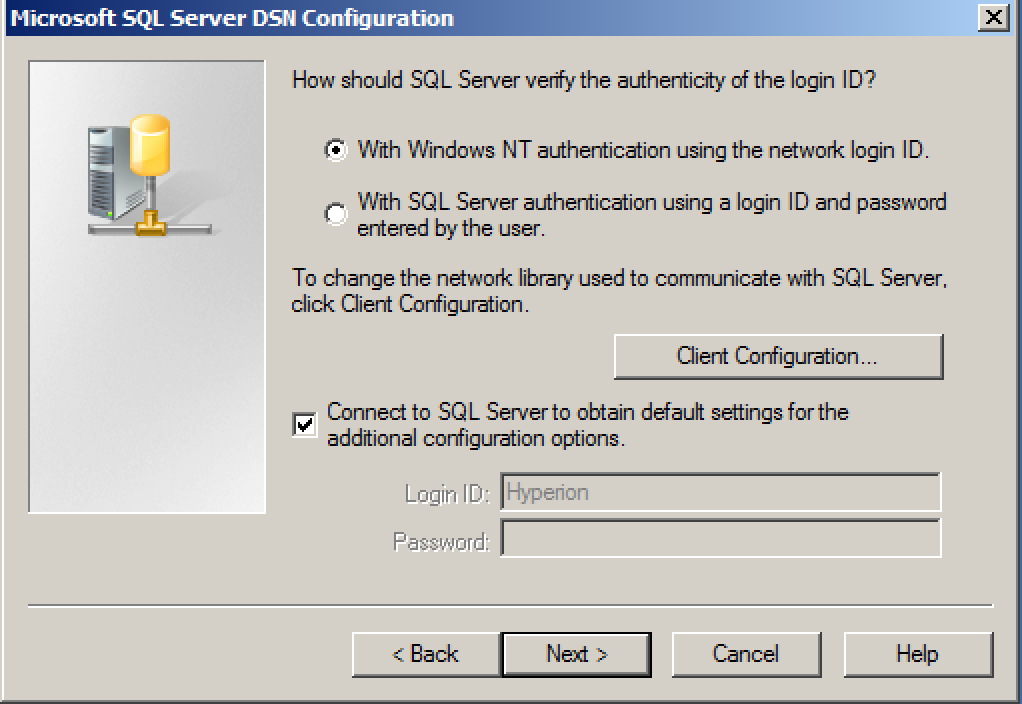Click the "entered by the user" label text

[450, 229]
